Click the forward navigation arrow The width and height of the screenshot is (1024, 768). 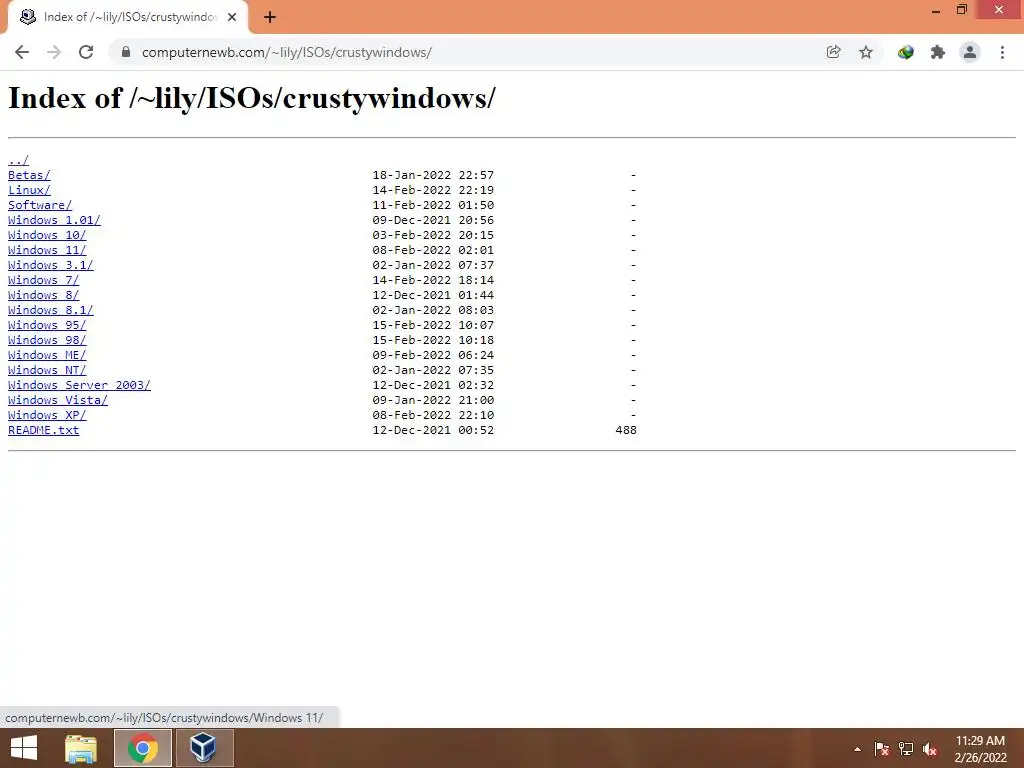point(54,52)
